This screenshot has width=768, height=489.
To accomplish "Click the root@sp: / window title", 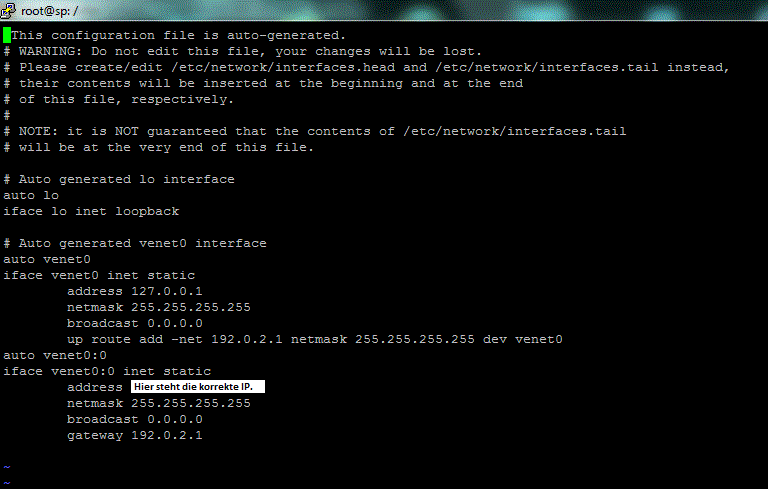I will click(x=49, y=11).
